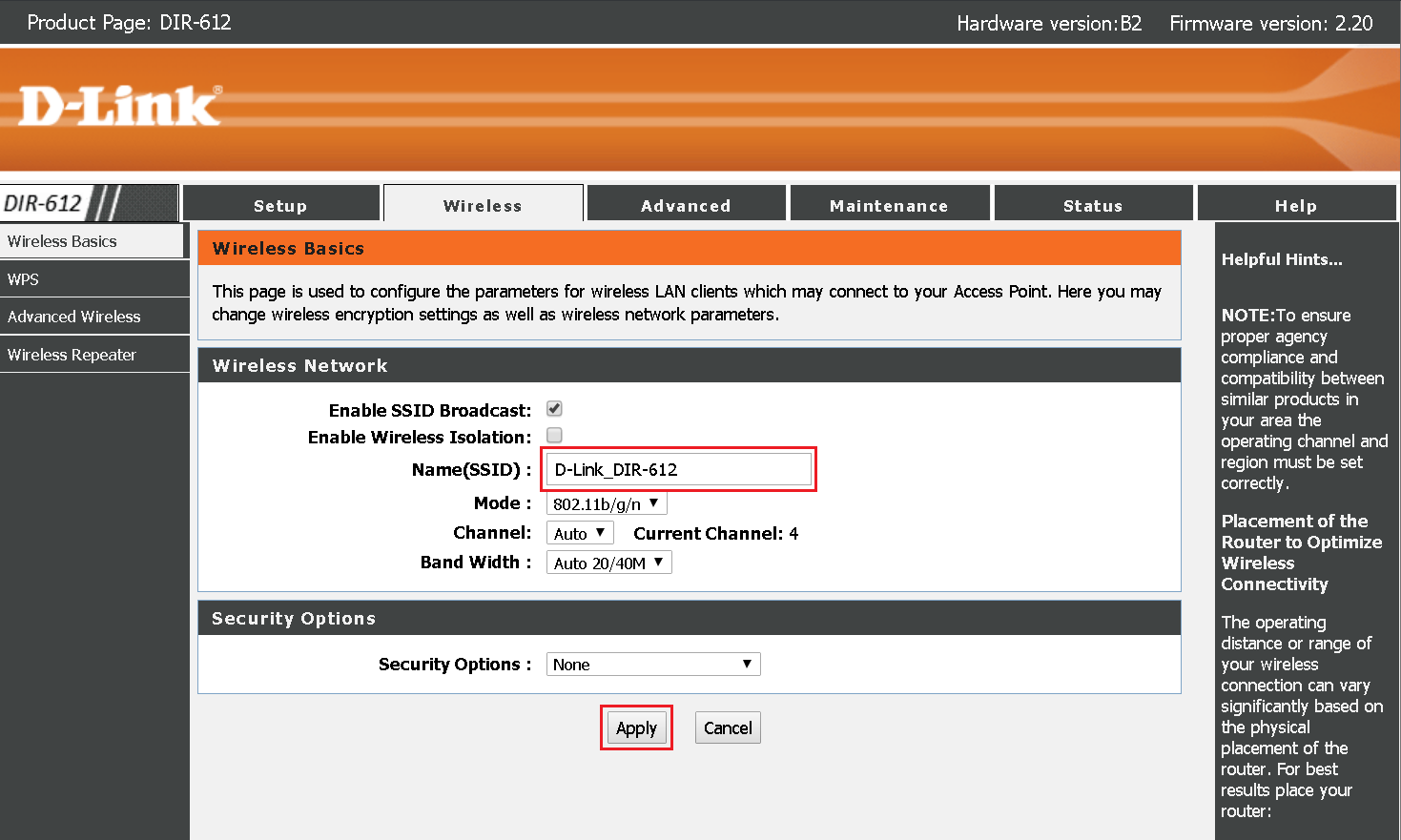Go to the Maintenance tab

point(889,204)
